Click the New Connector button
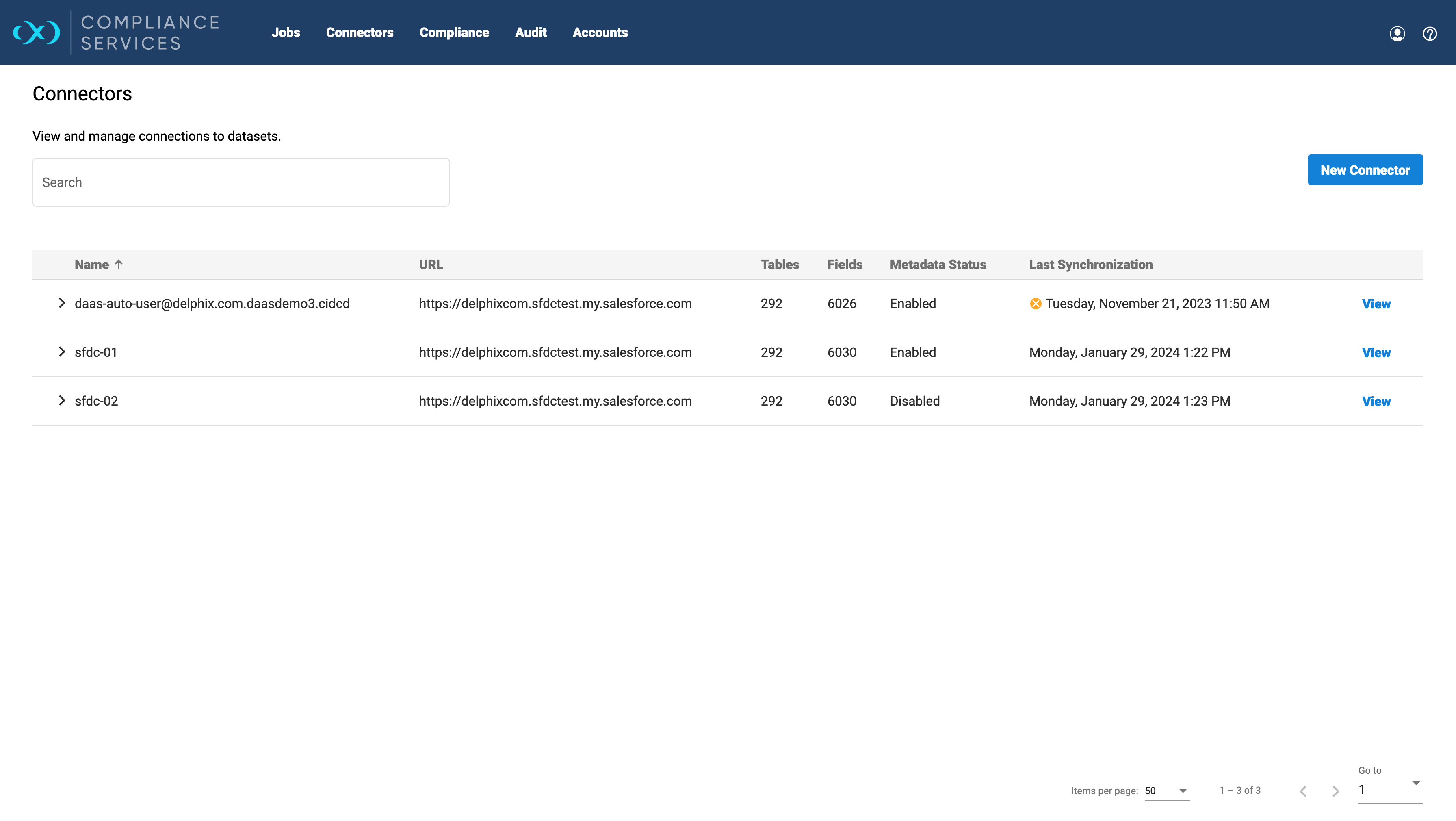The height and width of the screenshot is (821, 1456). (x=1365, y=169)
